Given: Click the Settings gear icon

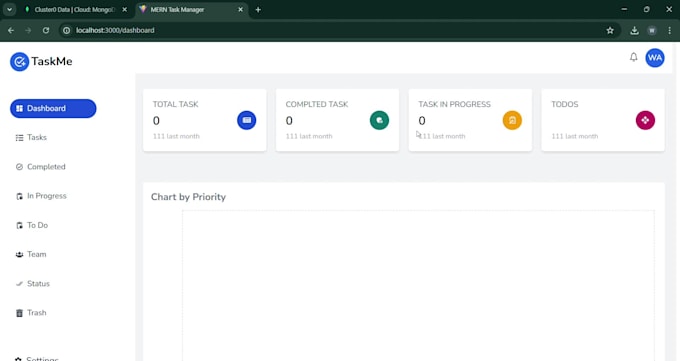Looking at the screenshot, I should click(x=18, y=359).
